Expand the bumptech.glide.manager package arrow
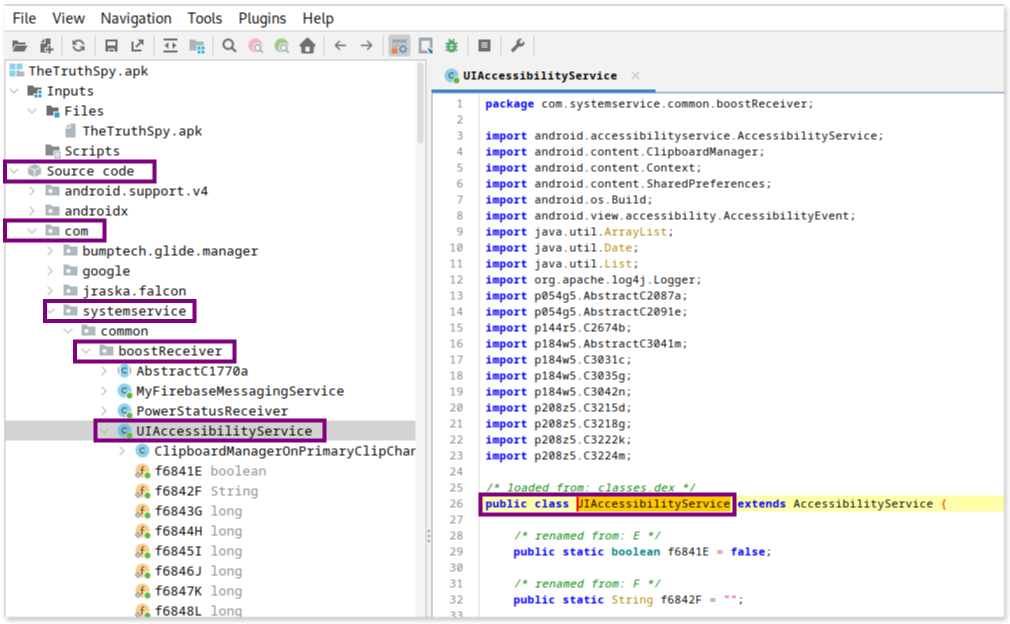1010x624 pixels. (50, 251)
